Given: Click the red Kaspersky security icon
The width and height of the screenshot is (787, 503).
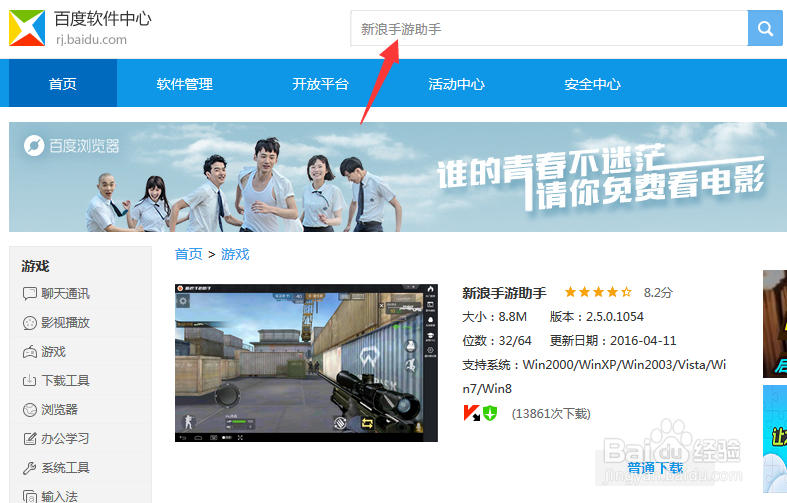Looking at the screenshot, I should pos(471,413).
